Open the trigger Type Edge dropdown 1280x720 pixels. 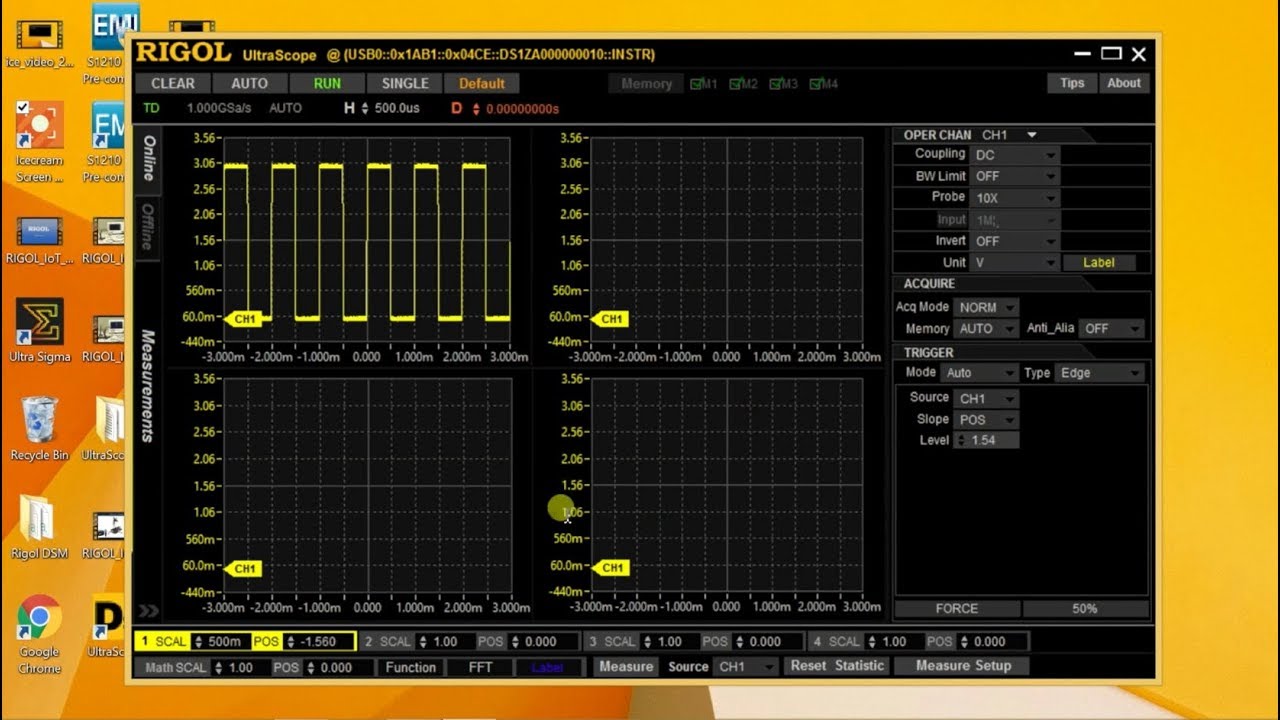tap(1100, 373)
